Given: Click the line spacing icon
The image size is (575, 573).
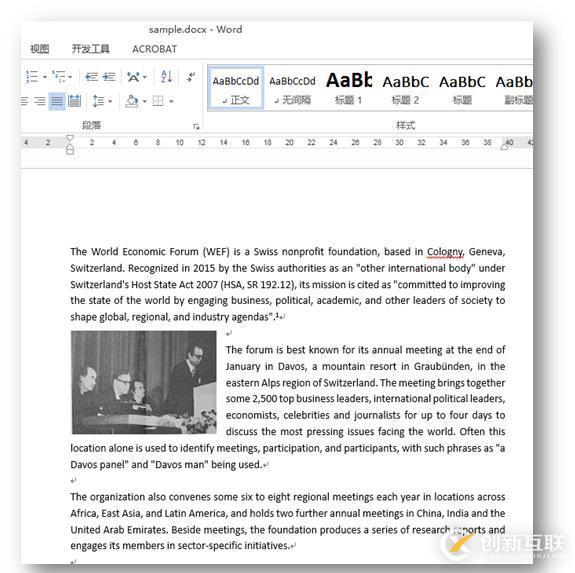Looking at the screenshot, I should (x=98, y=101).
